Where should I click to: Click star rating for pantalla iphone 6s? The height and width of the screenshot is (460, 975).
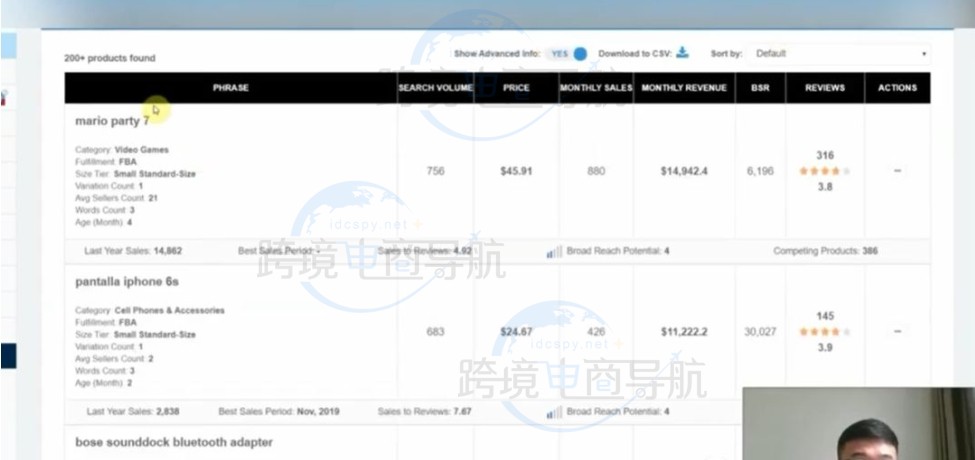(824, 332)
